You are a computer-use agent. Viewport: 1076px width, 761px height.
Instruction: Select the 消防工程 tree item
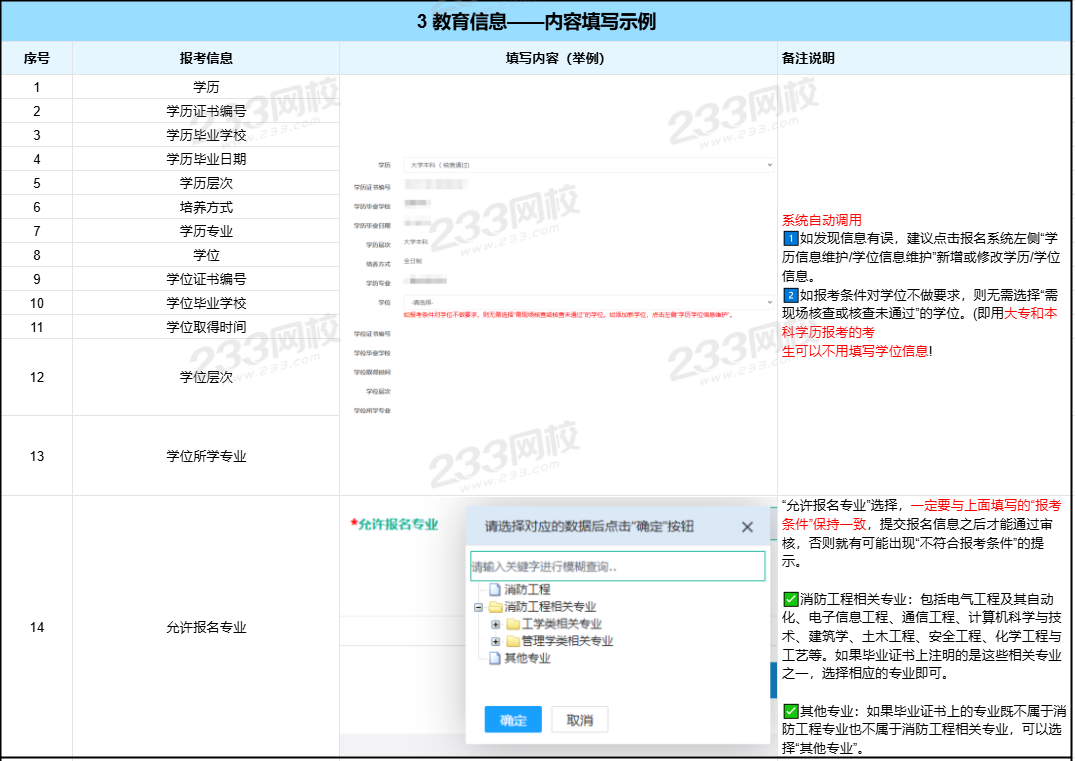(x=527, y=589)
